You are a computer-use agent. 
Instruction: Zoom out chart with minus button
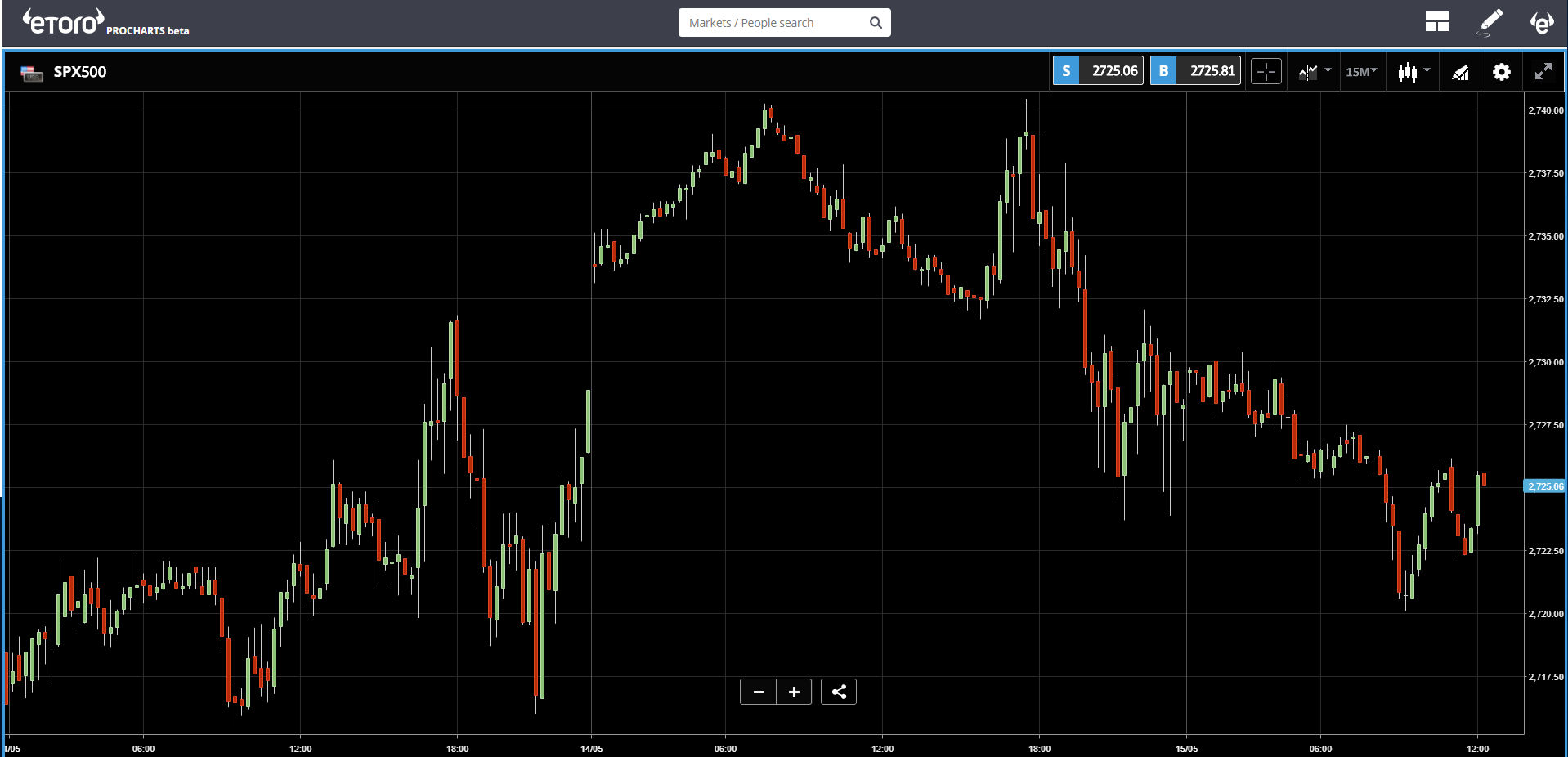point(759,692)
